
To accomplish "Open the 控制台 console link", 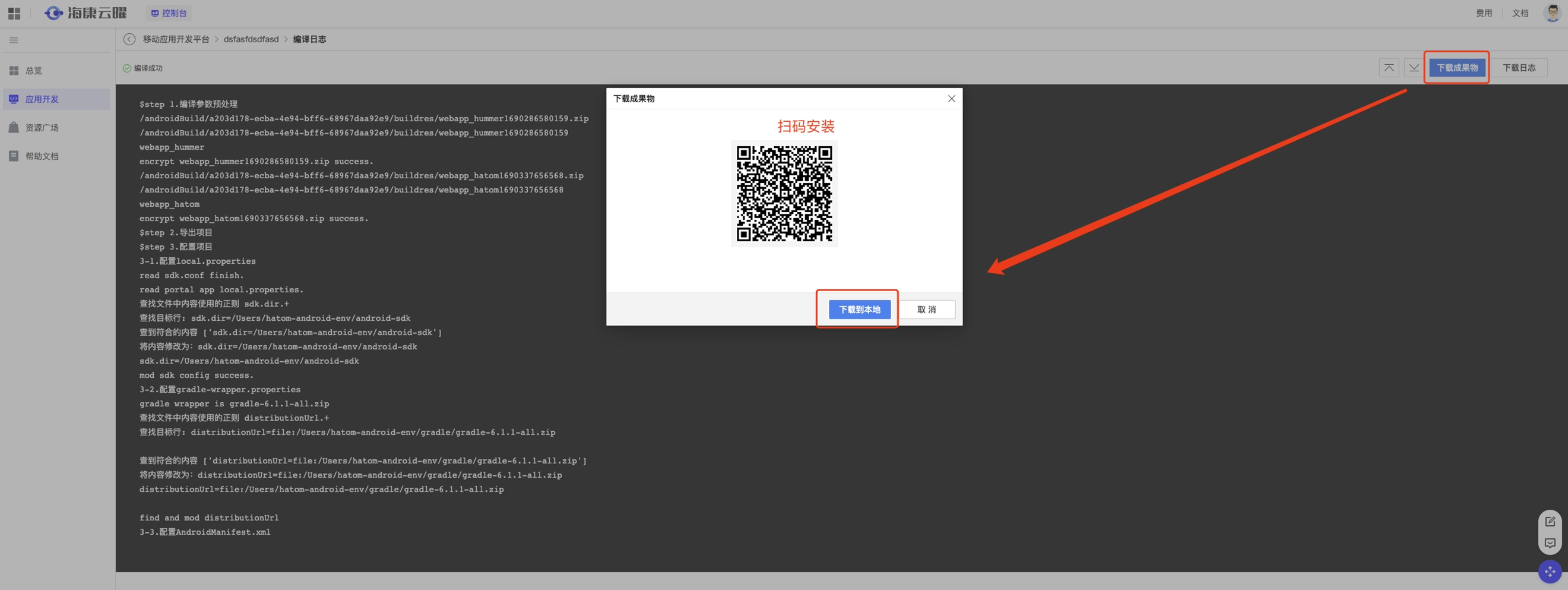I will 169,13.
